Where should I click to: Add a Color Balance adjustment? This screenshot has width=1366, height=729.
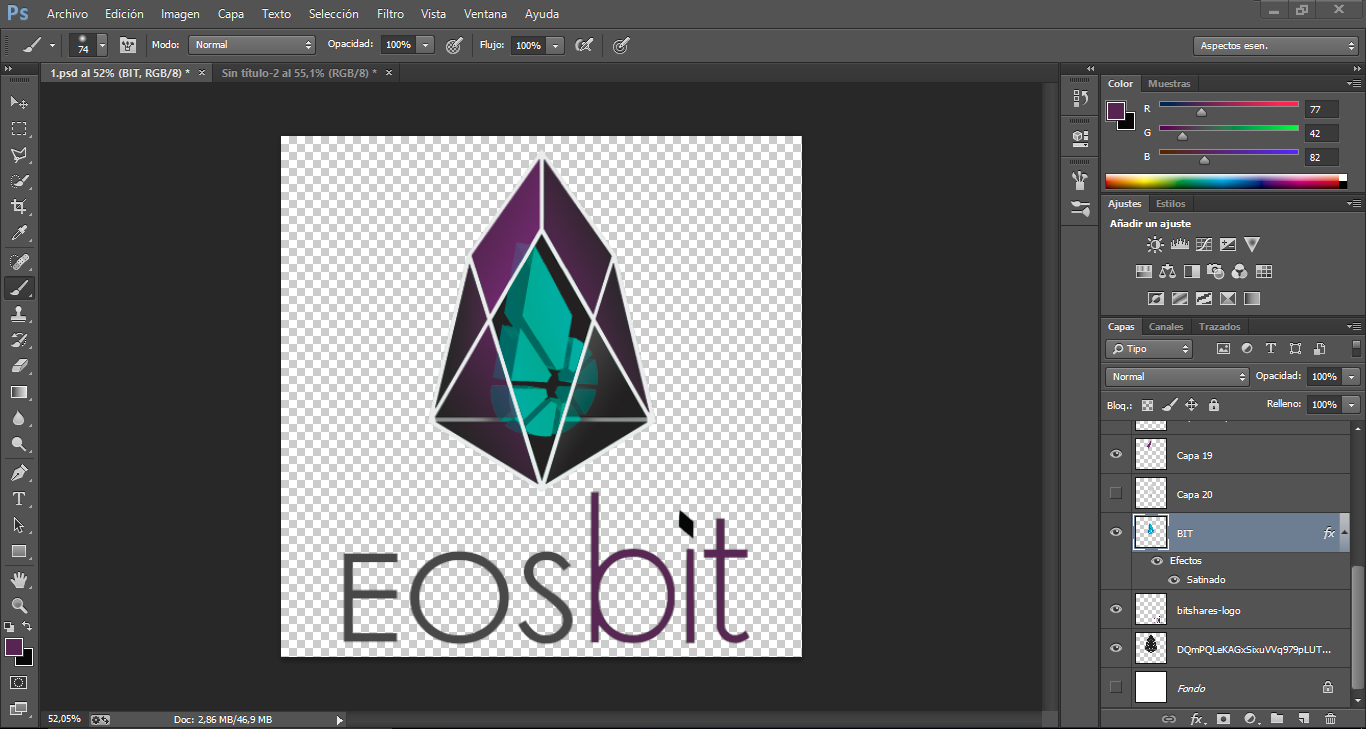[x=1167, y=271]
